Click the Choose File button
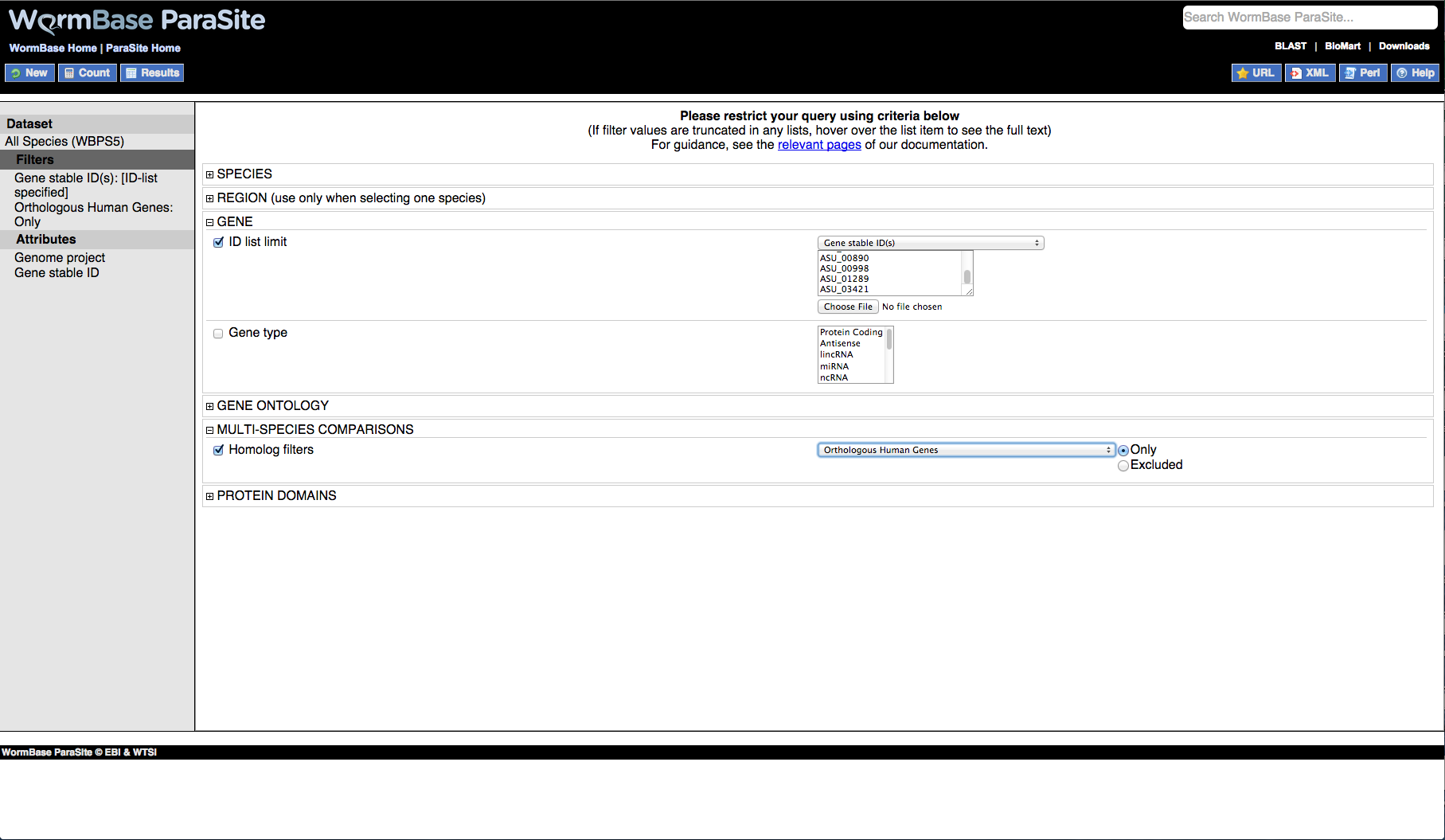 pyautogui.click(x=847, y=307)
